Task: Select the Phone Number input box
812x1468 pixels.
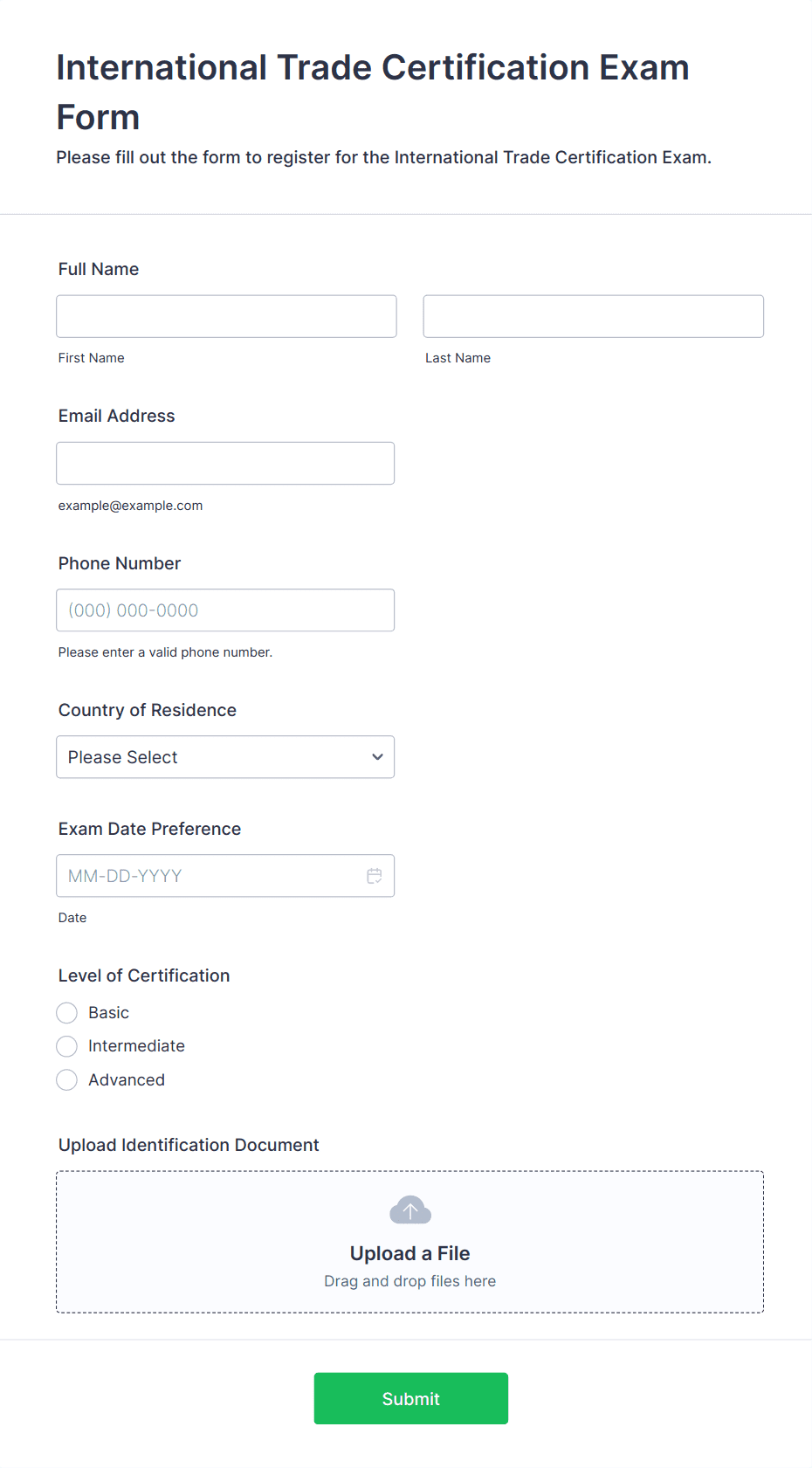Action: [x=225, y=610]
